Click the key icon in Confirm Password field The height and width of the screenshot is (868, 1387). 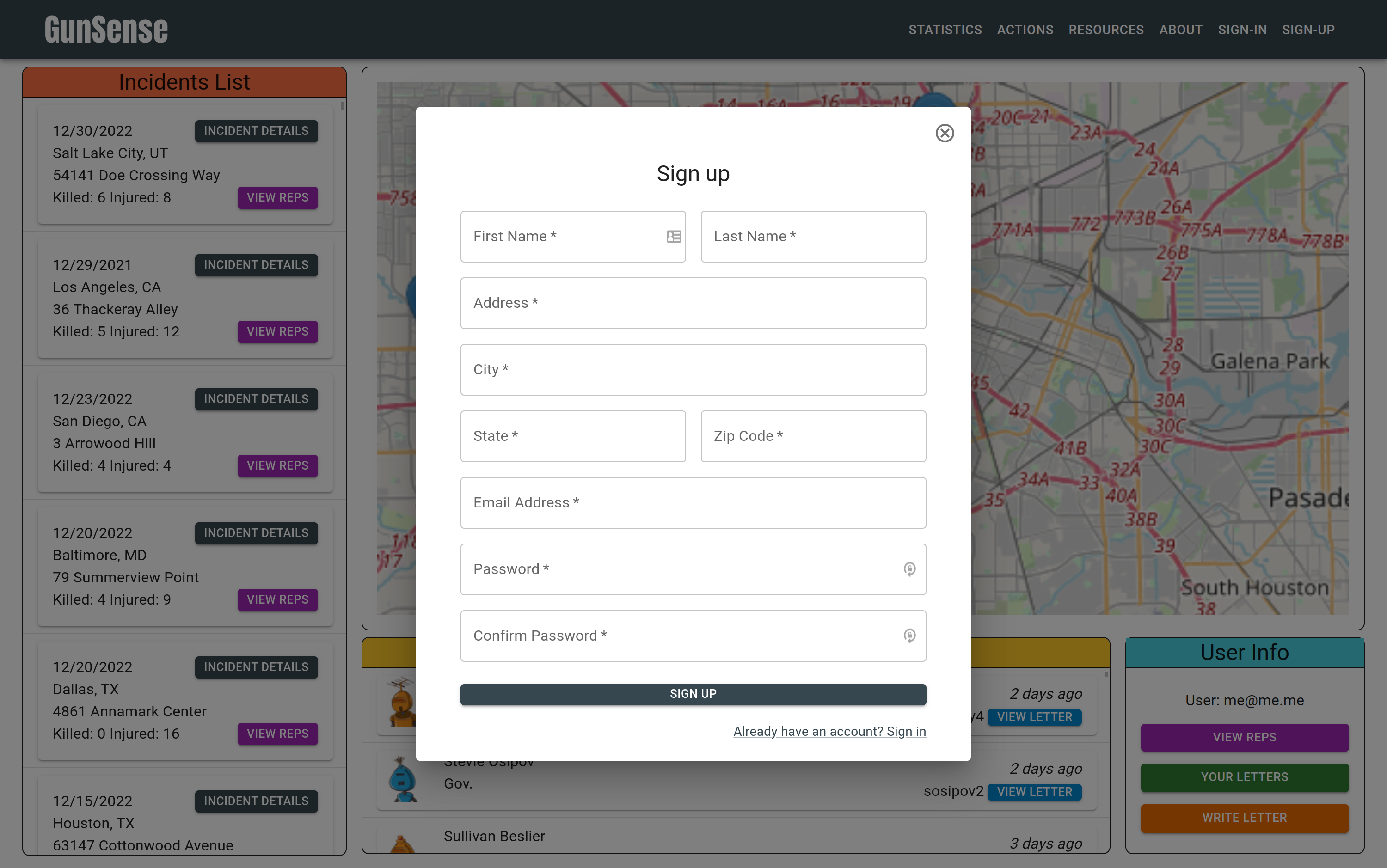(909, 636)
